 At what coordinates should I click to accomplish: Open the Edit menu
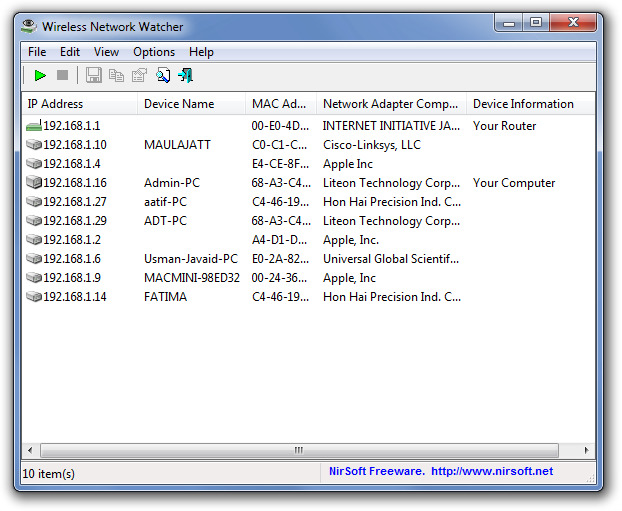point(70,52)
